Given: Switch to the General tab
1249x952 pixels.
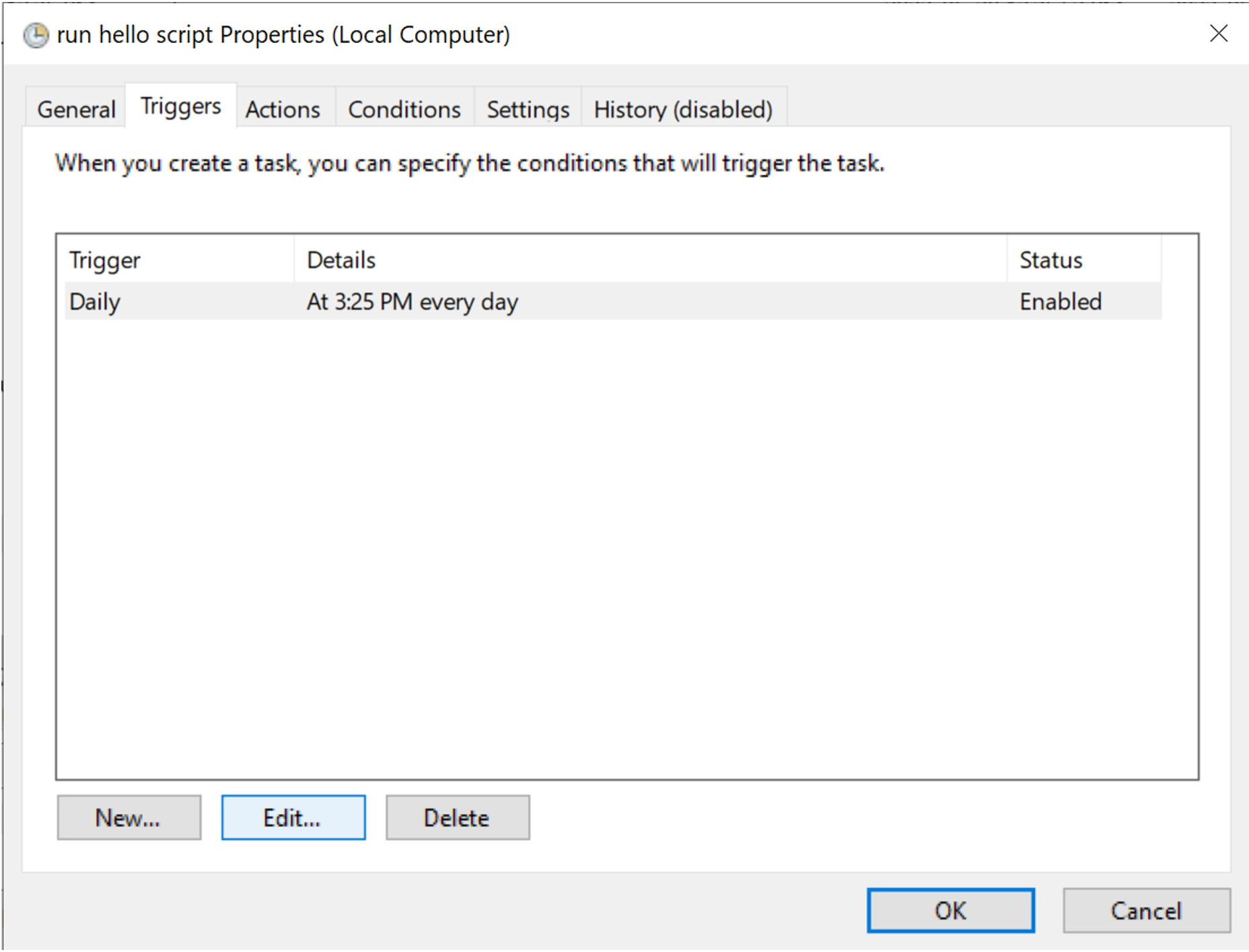Looking at the screenshot, I should [x=76, y=109].
